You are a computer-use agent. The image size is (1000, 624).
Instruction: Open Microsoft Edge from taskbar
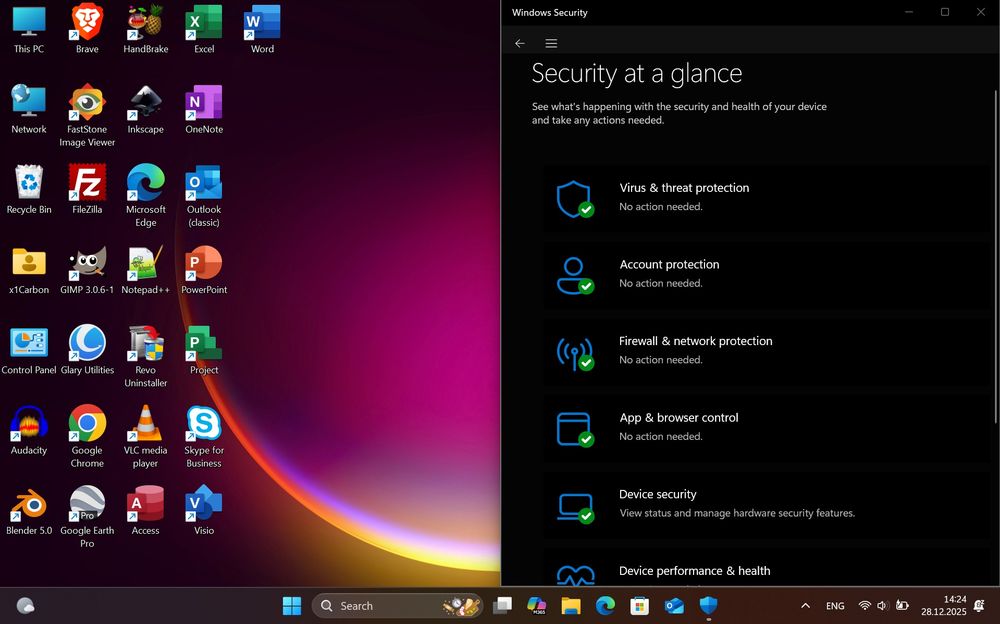click(x=605, y=605)
